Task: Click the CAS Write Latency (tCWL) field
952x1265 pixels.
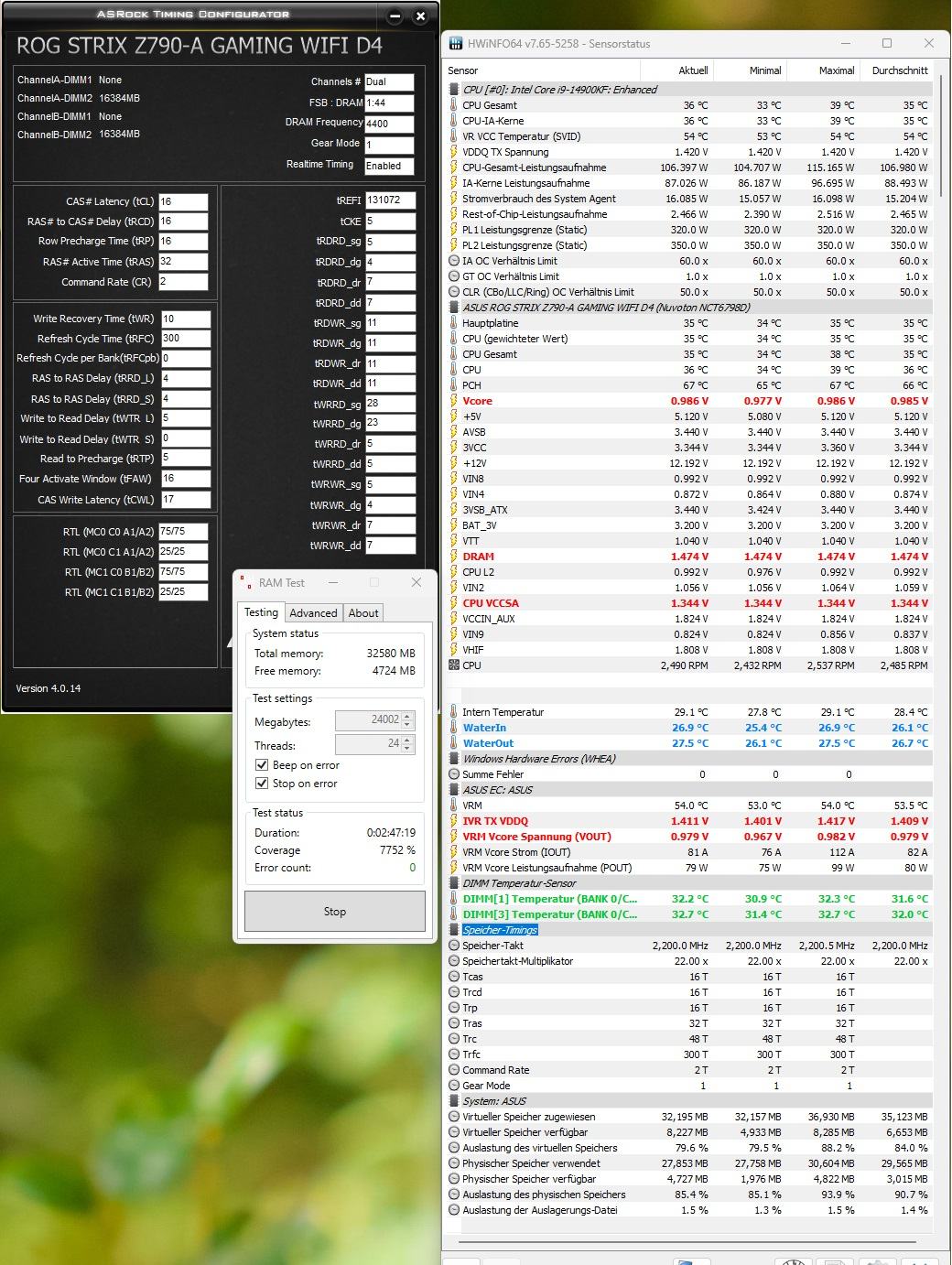Action: (186, 500)
